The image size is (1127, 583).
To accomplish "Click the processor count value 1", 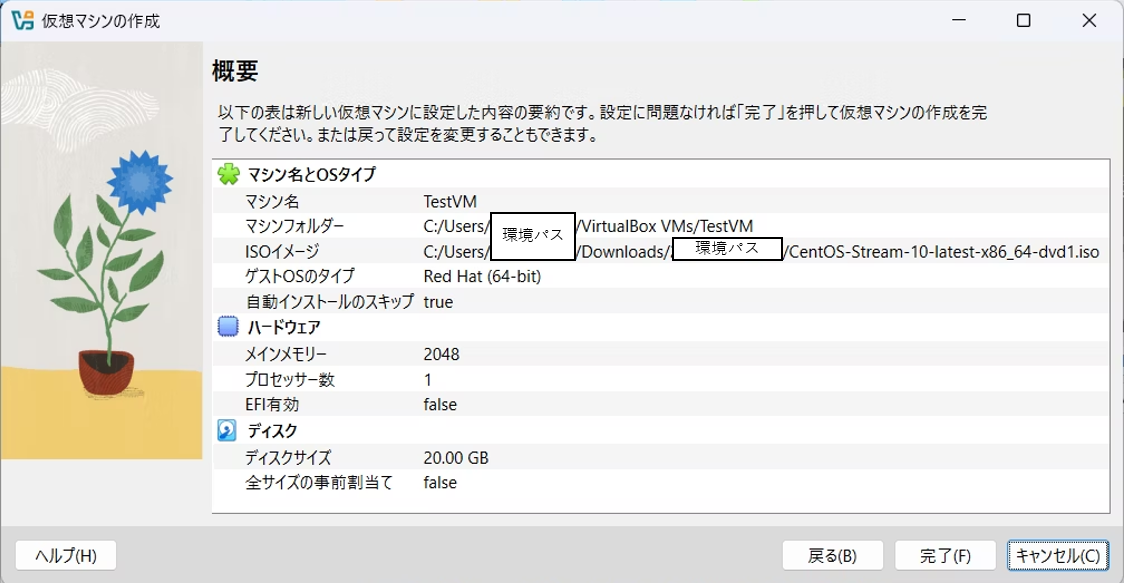I will point(428,380).
